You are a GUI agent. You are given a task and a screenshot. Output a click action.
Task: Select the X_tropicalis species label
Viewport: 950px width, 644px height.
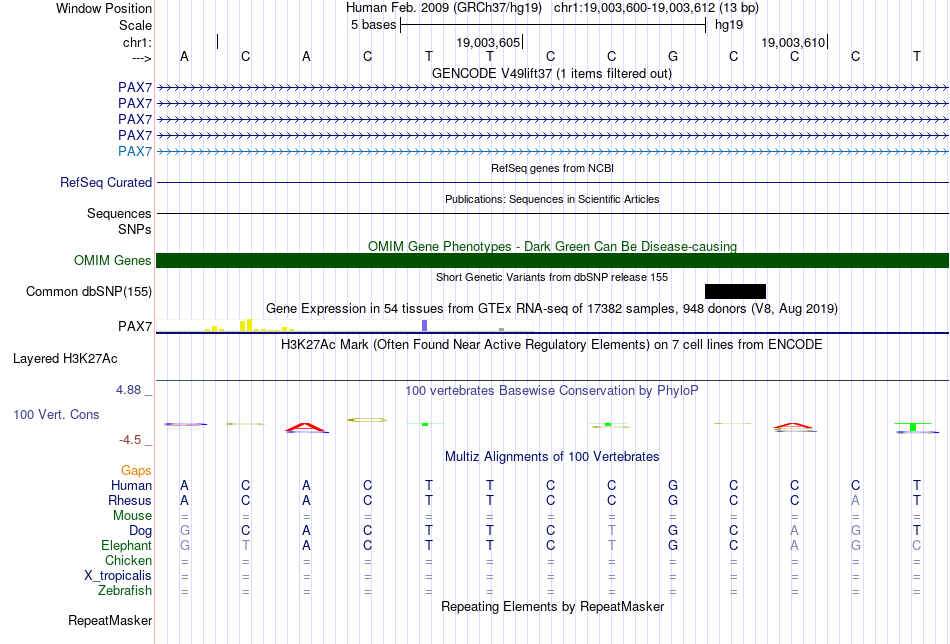click(x=118, y=576)
